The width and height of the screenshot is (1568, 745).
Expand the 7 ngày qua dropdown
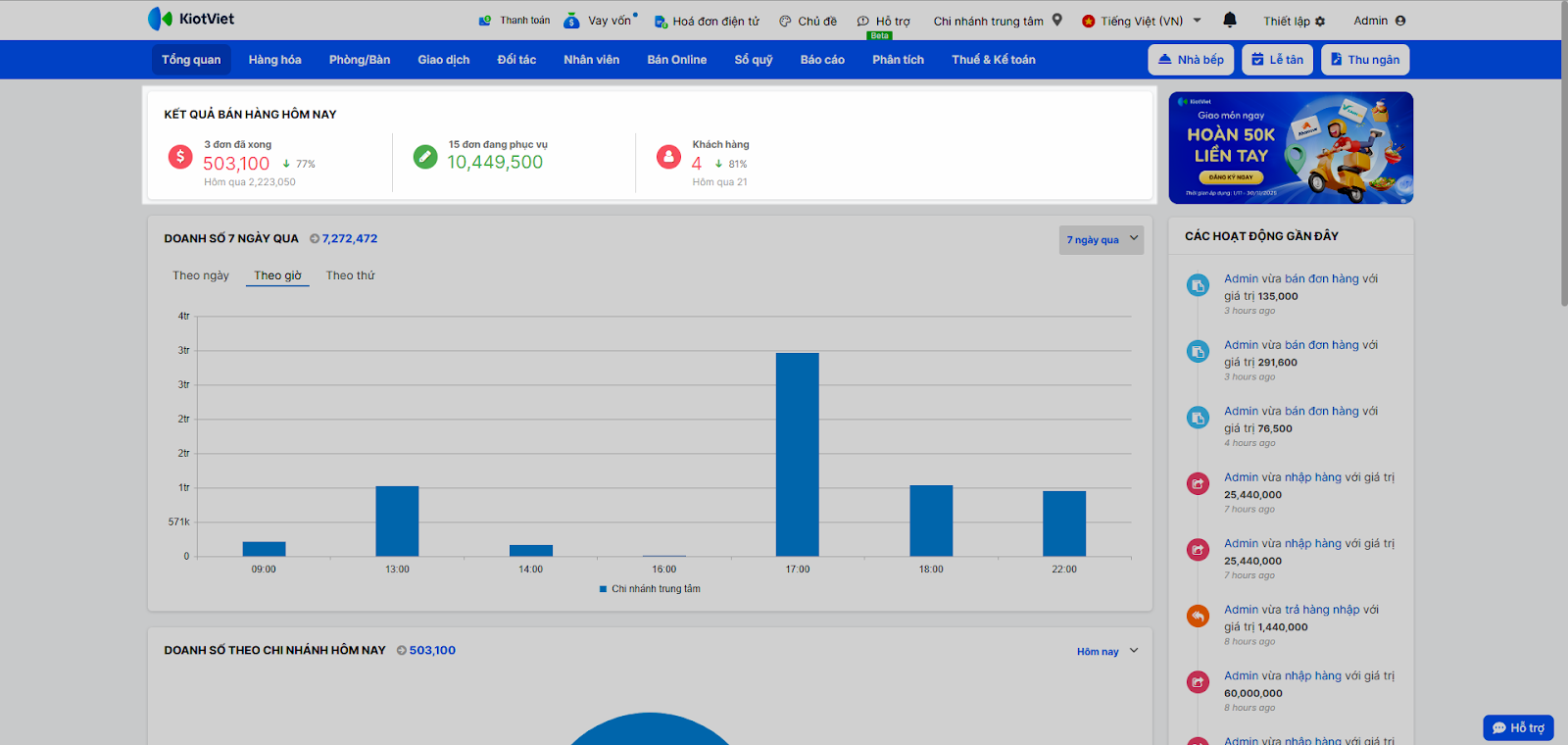click(x=1101, y=240)
